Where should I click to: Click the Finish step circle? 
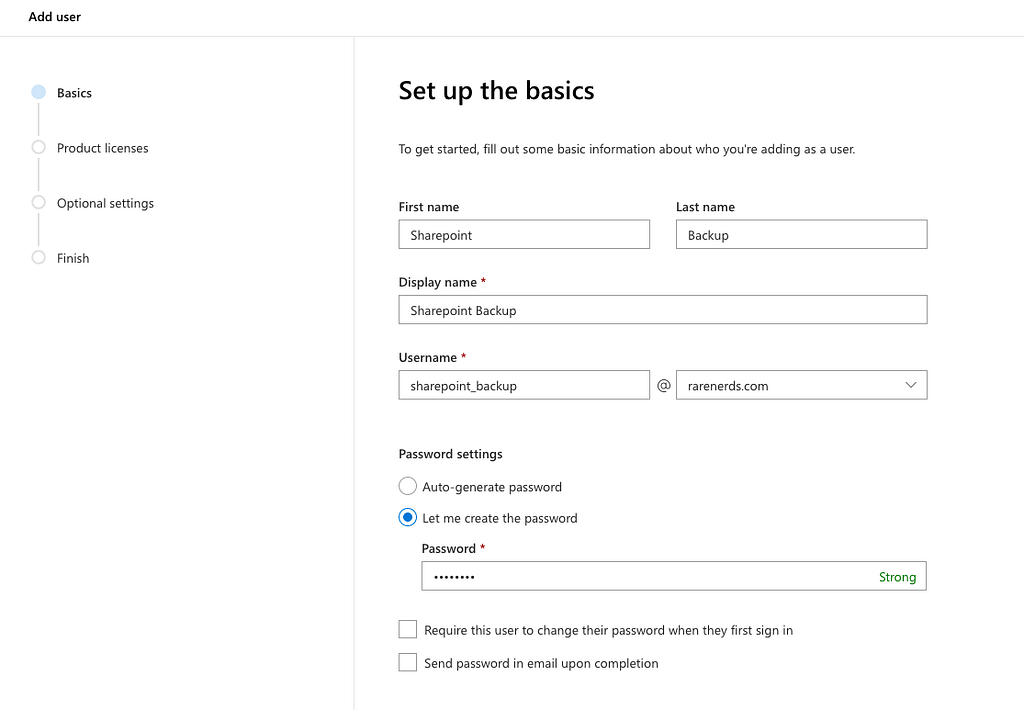(x=39, y=257)
